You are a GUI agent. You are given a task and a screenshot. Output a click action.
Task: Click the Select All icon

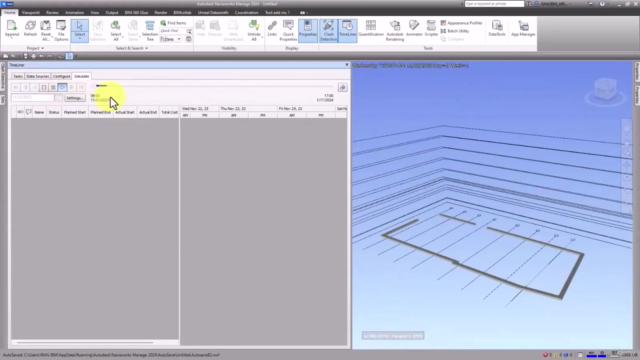(x=116, y=30)
